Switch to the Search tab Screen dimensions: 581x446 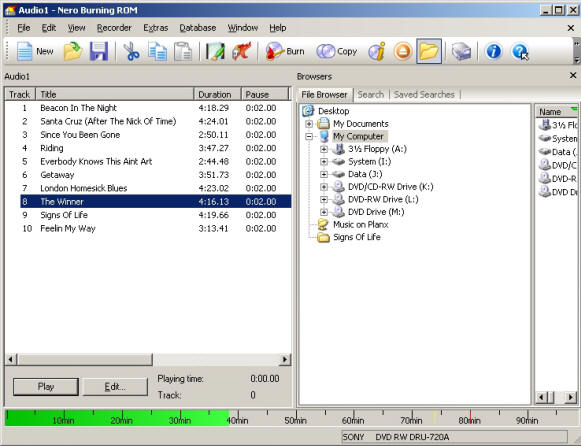pyautogui.click(x=371, y=94)
